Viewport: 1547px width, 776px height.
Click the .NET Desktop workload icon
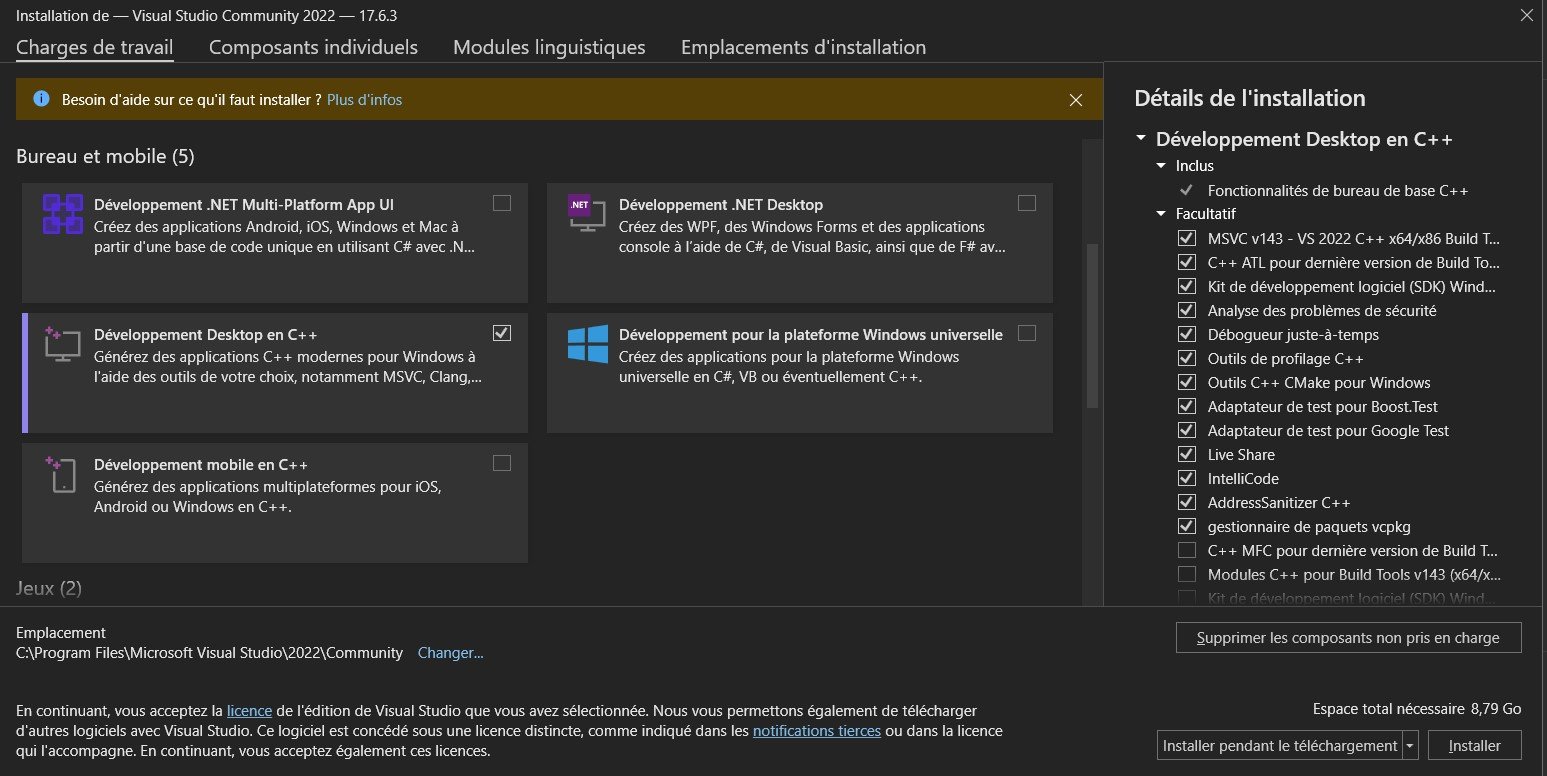(x=587, y=213)
